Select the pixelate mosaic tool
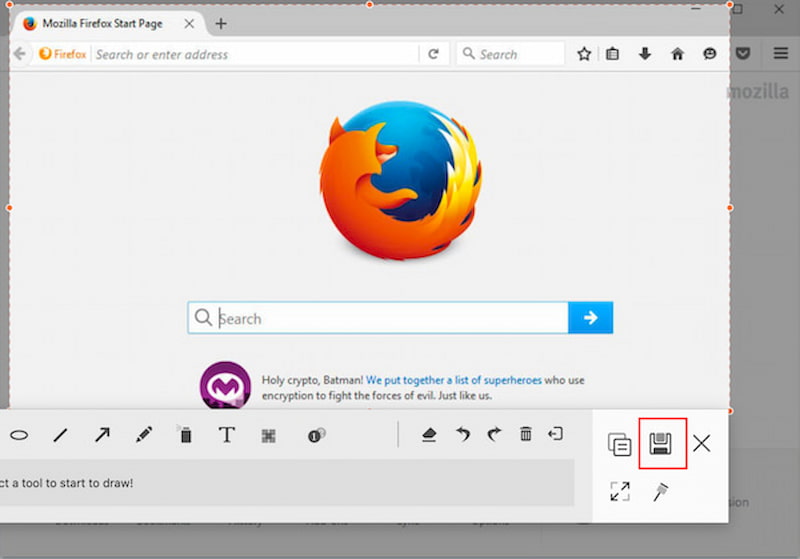This screenshot has width=800, height=559. (268, 436)
